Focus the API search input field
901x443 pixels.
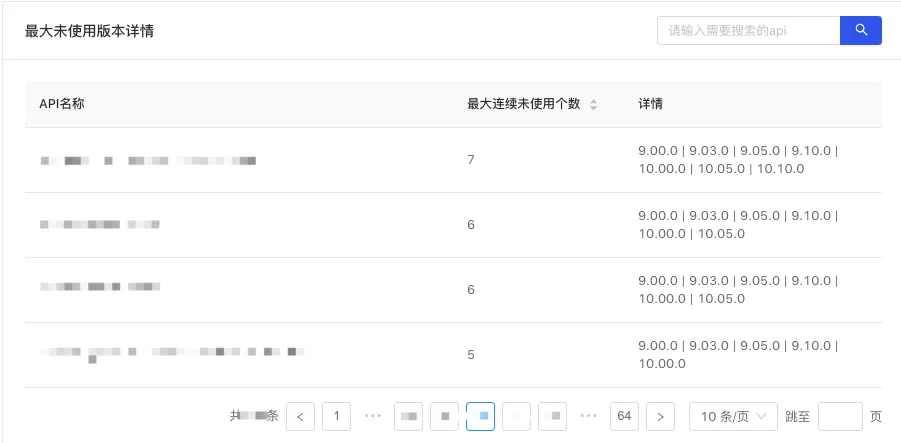[x=747, y=30]
